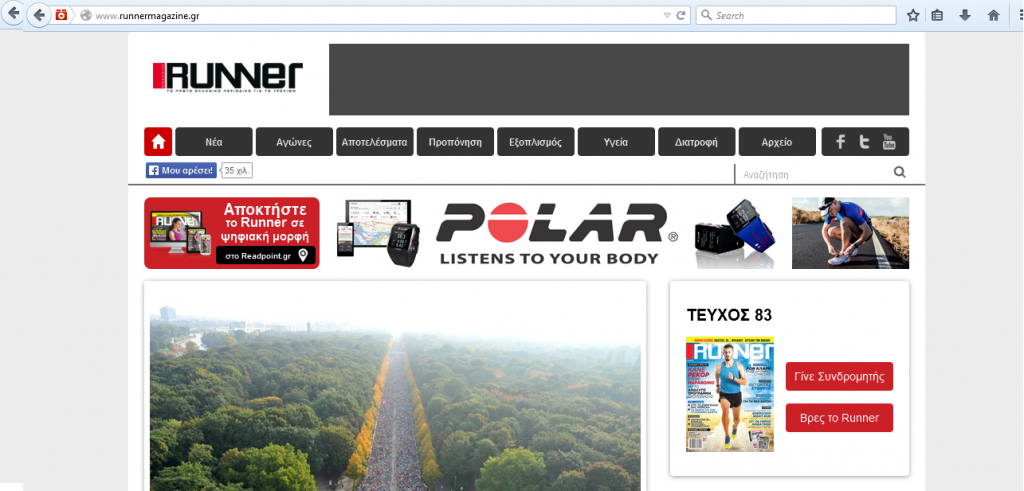Open the Εξοπλισμός menu item
Screen dimensions: 1024x491
[x=536, y=142]
